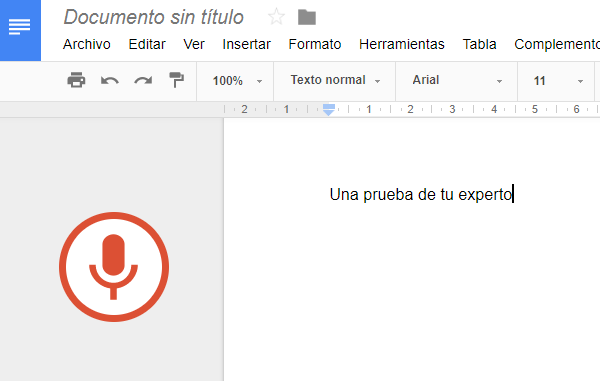Click the blue indent marker on ruler

coord(329,109)
